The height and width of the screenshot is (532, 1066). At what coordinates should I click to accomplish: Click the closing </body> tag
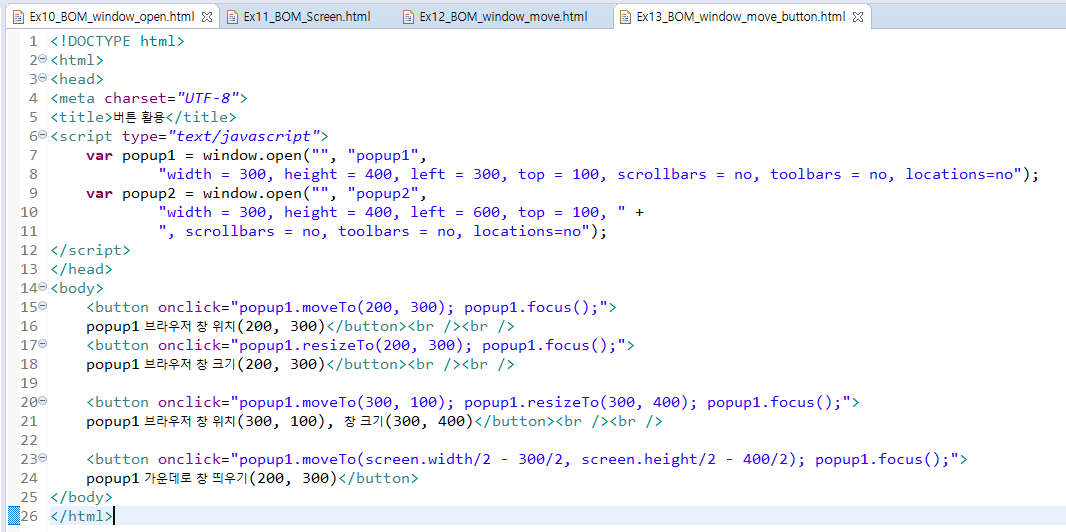click(x=82, y=497)
